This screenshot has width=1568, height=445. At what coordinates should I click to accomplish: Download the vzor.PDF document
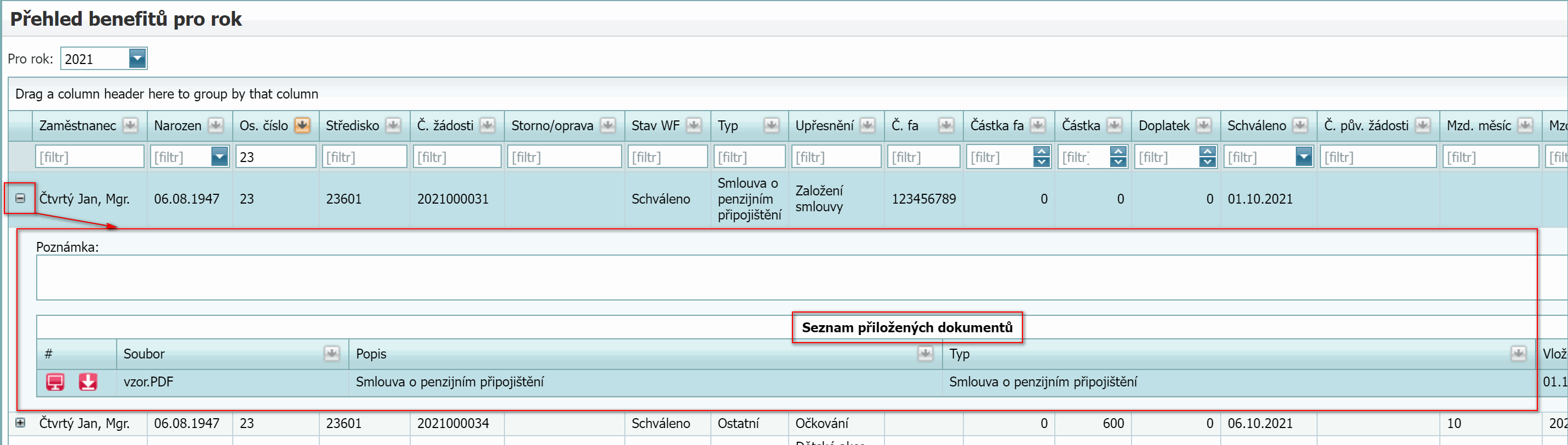pyautogui.click(x=88, y=382)
